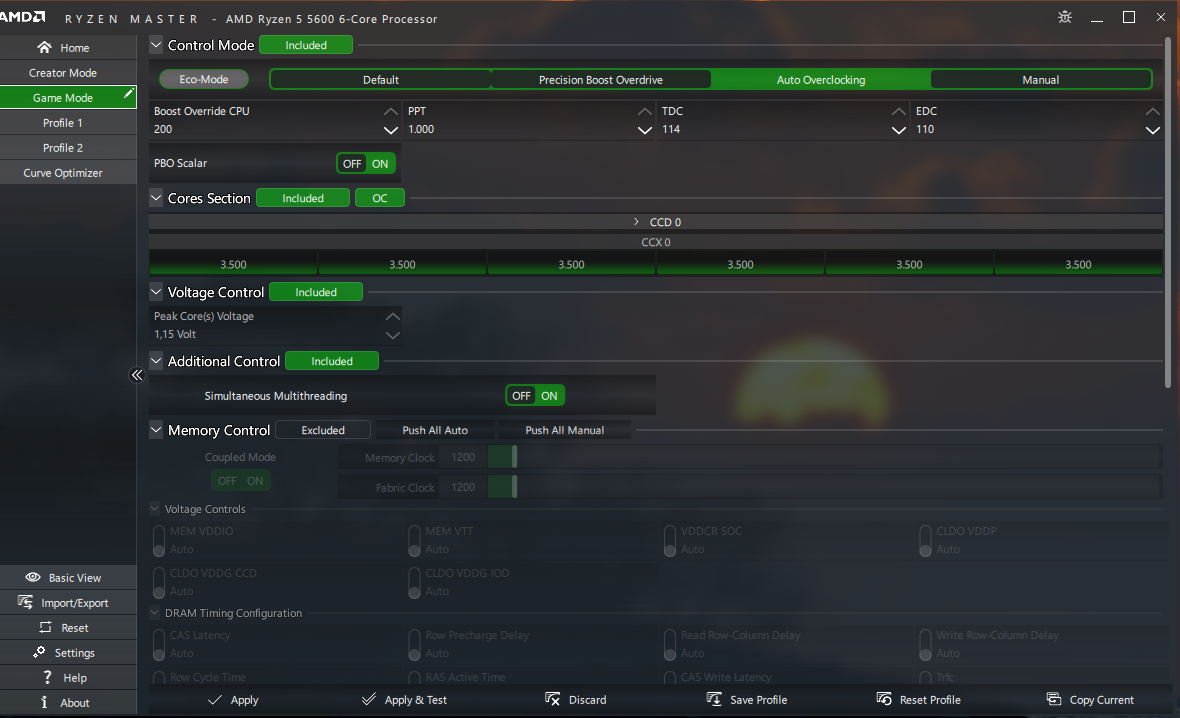Click the bug report icon in title bar

(x=1064, y=17)
